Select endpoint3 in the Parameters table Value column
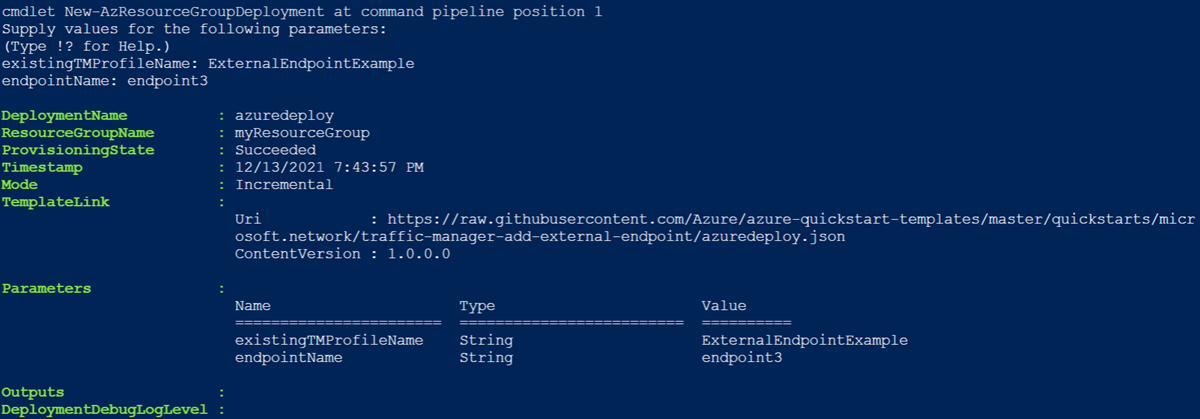The width and height of the screenshot is (1200, 419). (x=742, y=357)
